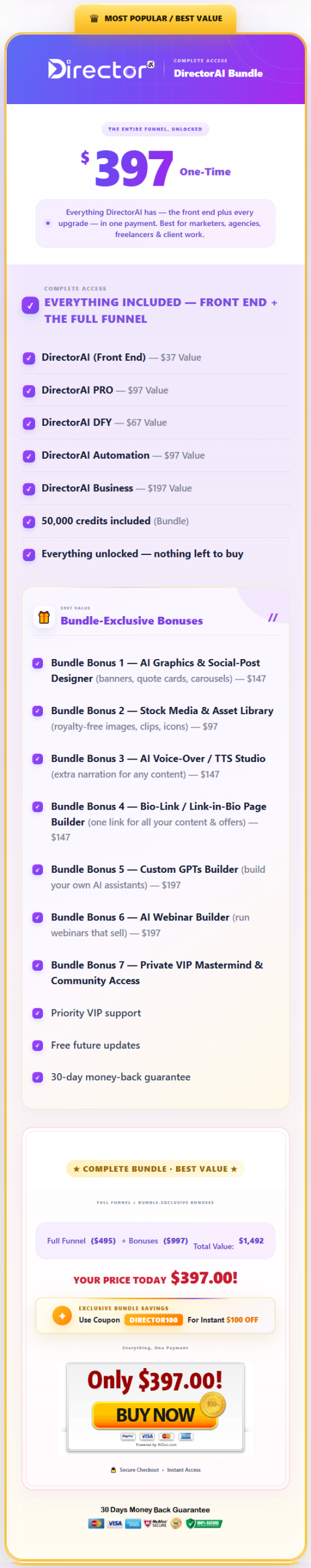Click the checkmark beside Bundle Bonus 4
The width and height of the screenshot is (311, 1568).
[37, 807]
